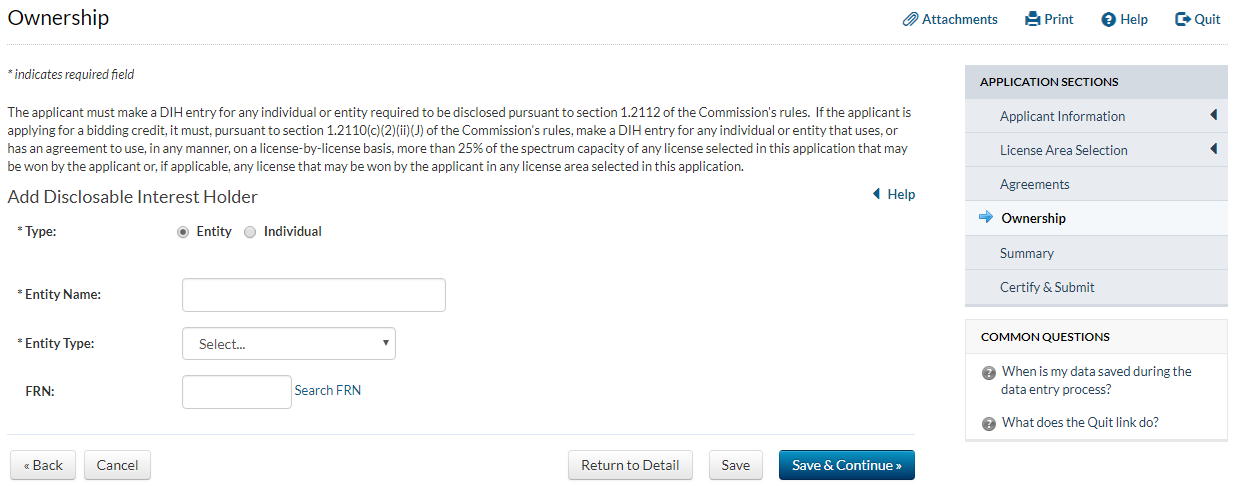Select the Entity radio button

tap(183, 232)
